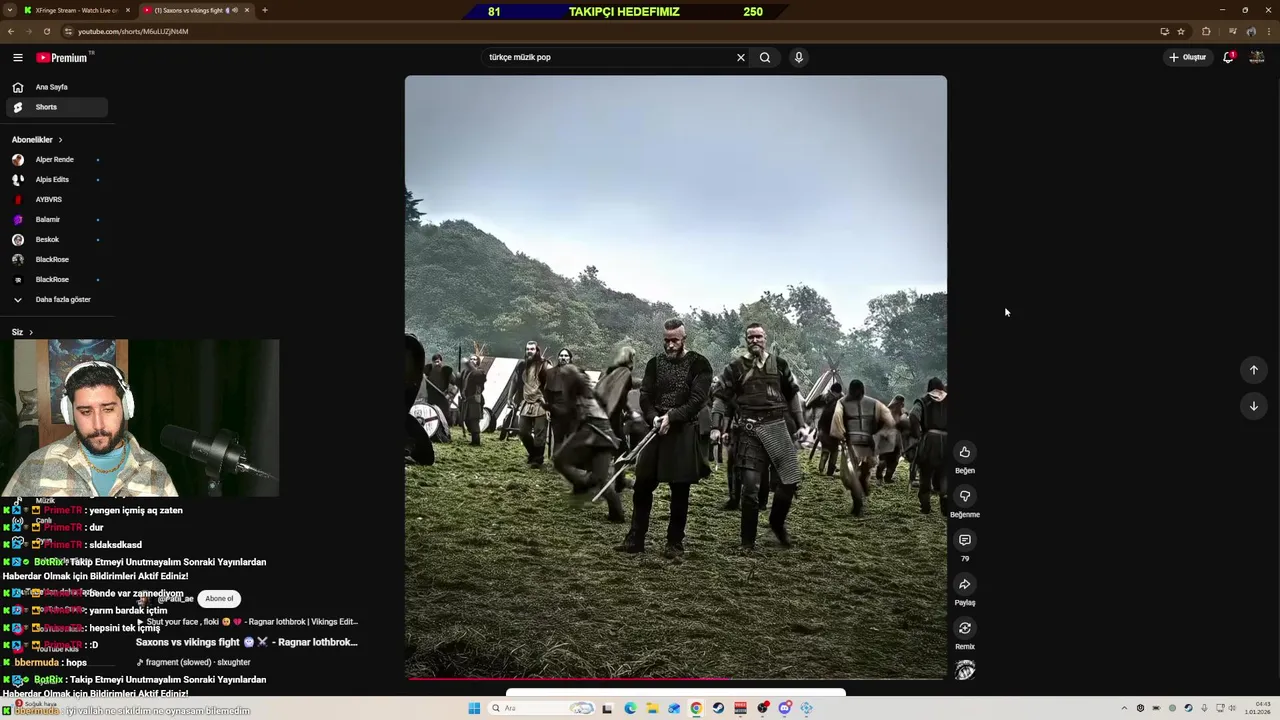Start voice search with the microphone icon
Viewport: 1280px width, 720px height.
(798, 57)
